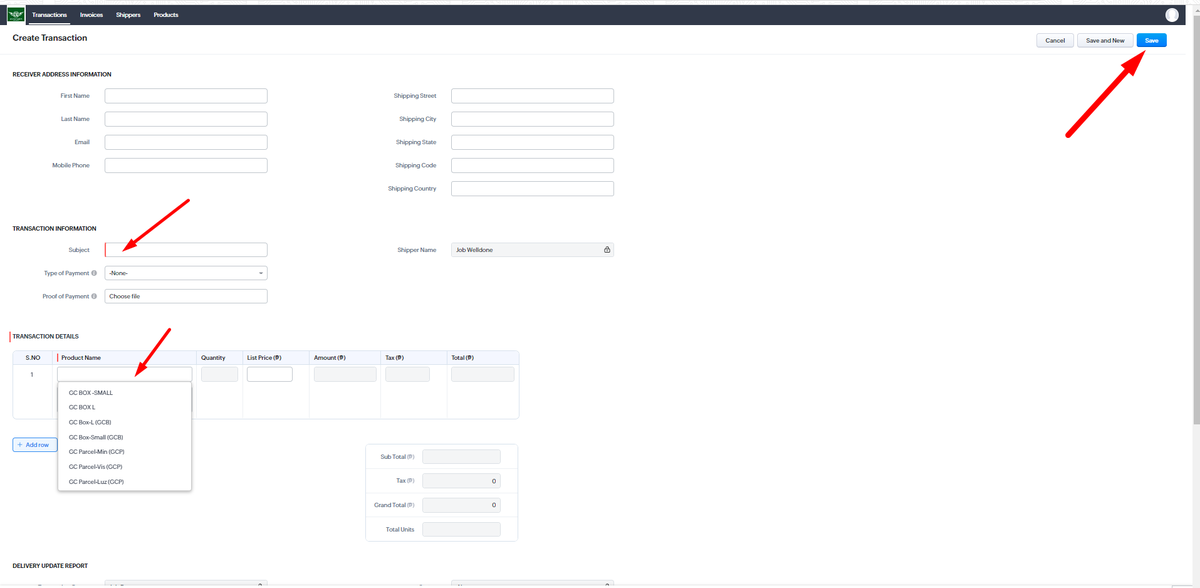Click Choose file for Proof of Payment
Screen dimensions: 1200x588
tap(186, 296)
